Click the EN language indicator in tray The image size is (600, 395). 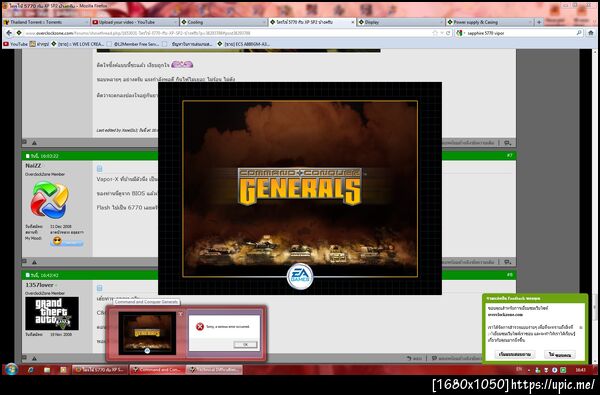point(519,369)
